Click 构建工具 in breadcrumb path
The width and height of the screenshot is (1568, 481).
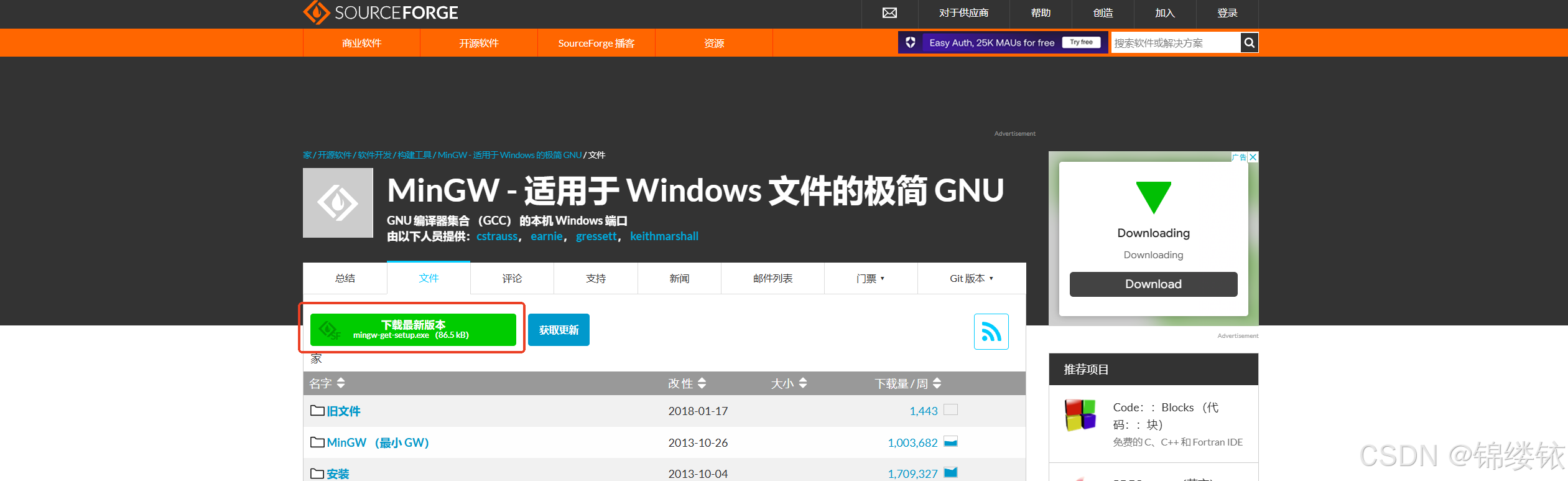point(414,155)
